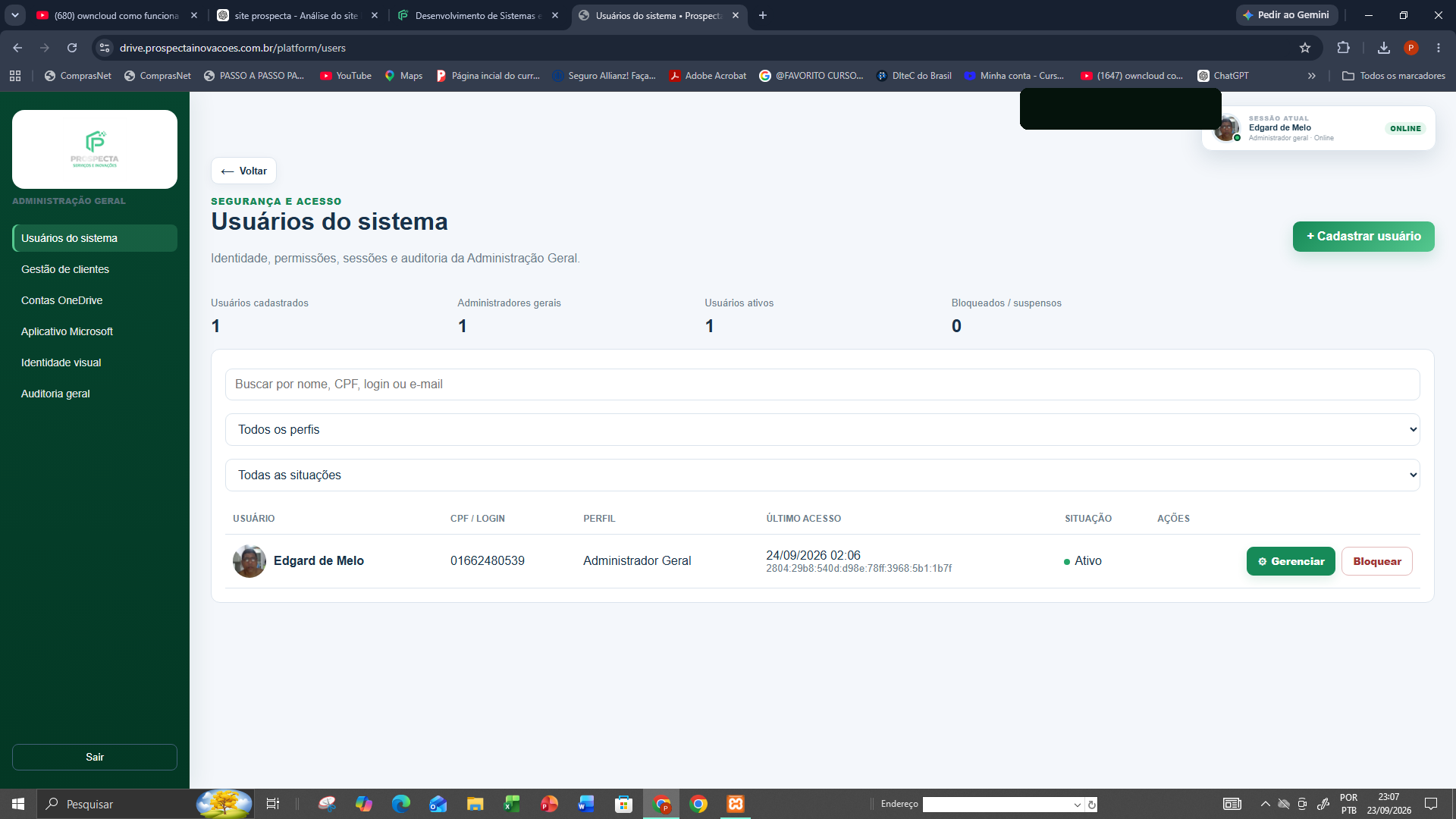Close the Usuários do sistema tab
Image resolution: width=1456 pixels, height=819 pixels.
736,15
